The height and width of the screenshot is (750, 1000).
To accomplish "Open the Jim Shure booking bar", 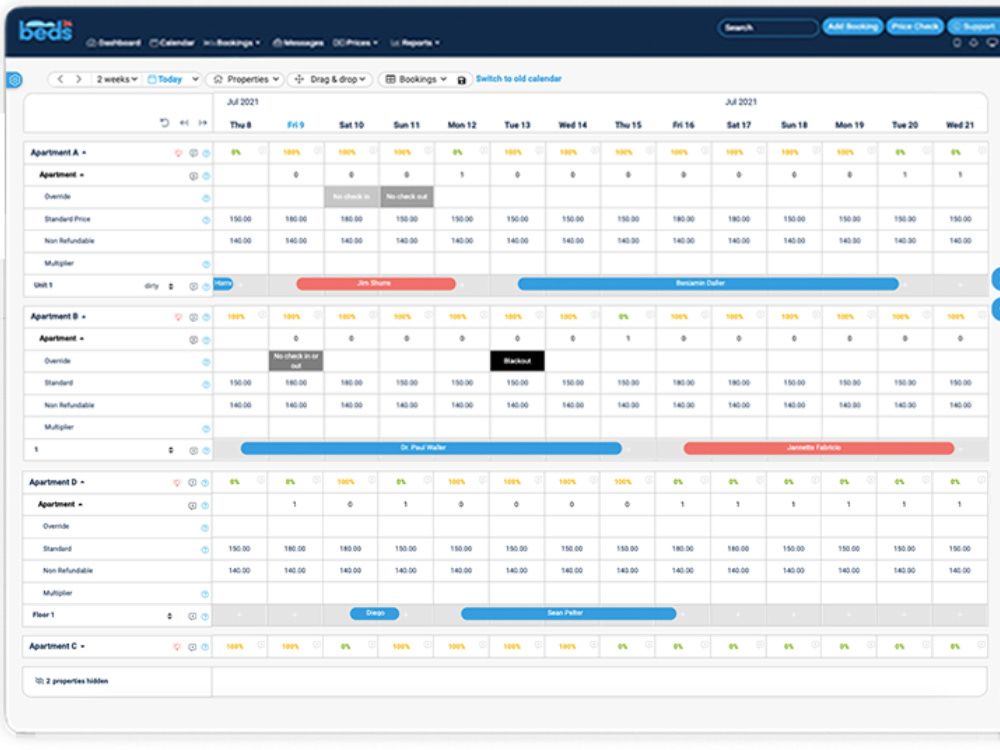I will (376, 284).
